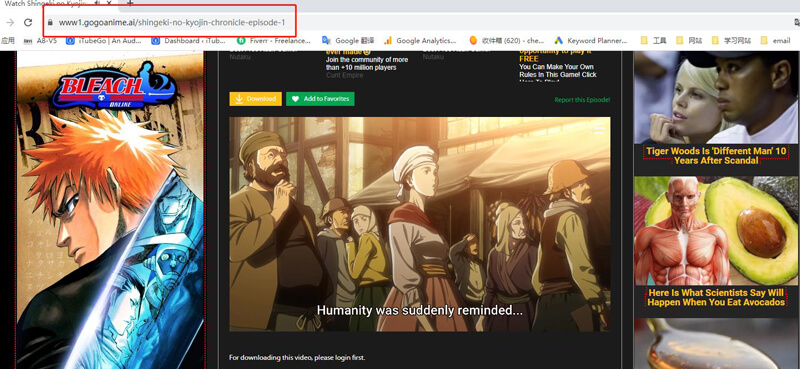The height and width of the screenshot is (369, 800).
Task: Open the Keyword Planner bookmark
Action: pos(591,40)
